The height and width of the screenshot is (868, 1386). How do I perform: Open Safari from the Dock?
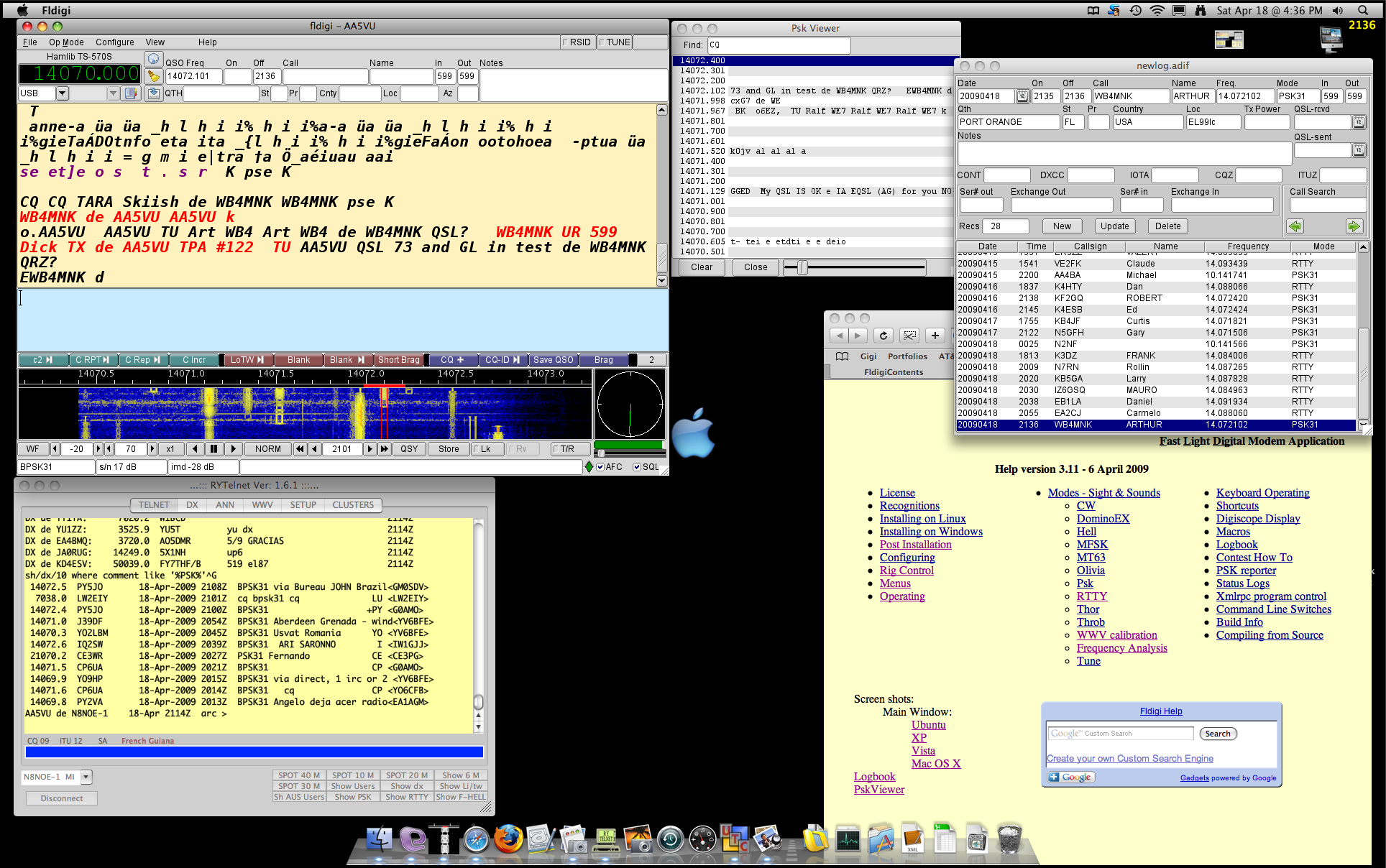pyautogui.click(x=476, y=839)
